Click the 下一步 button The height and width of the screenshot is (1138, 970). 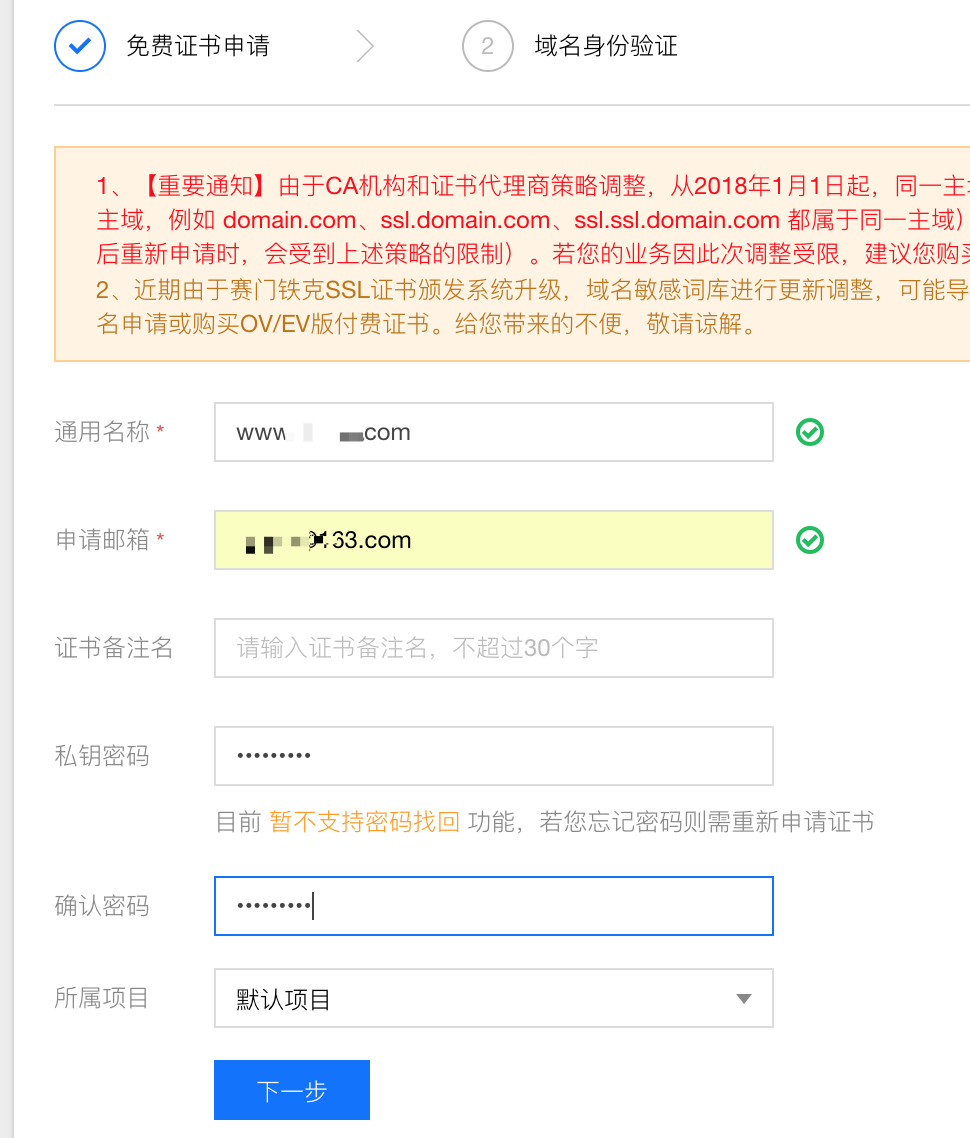[x=291, y=1091]
